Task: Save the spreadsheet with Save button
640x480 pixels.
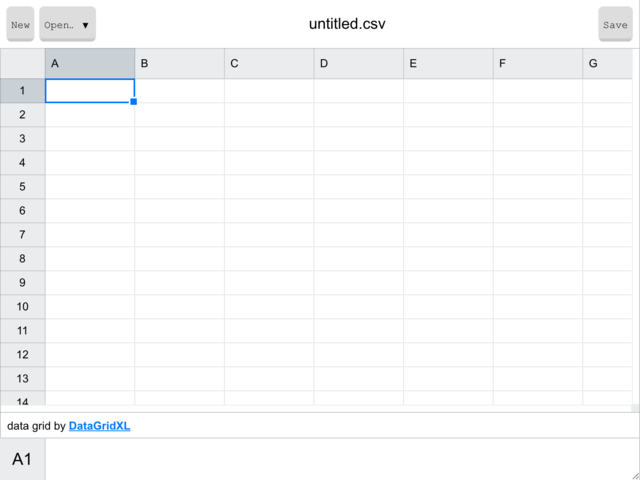Action: [615, 24]
